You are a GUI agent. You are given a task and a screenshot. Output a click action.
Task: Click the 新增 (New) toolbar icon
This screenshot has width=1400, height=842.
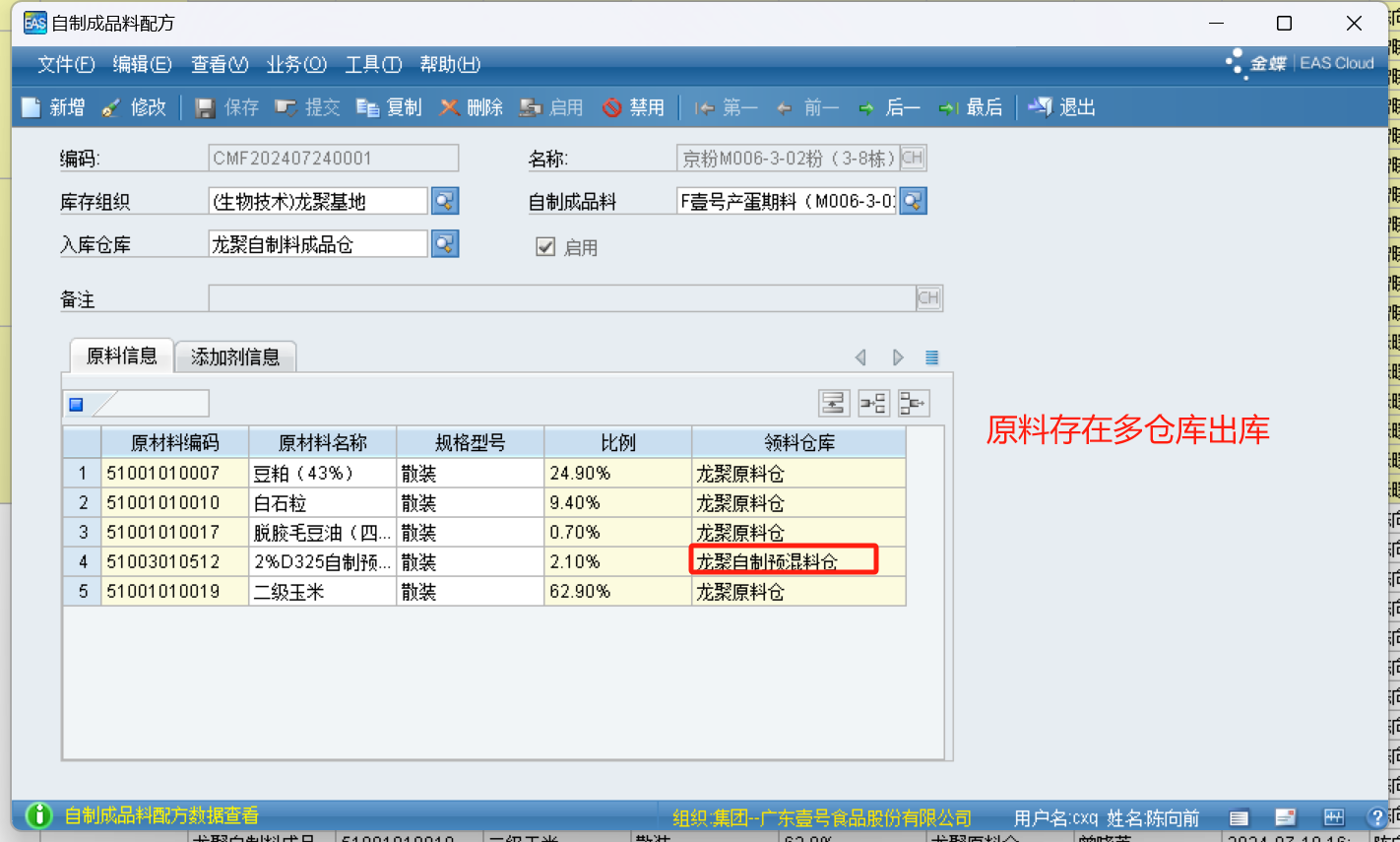click(x=32, y=107)
